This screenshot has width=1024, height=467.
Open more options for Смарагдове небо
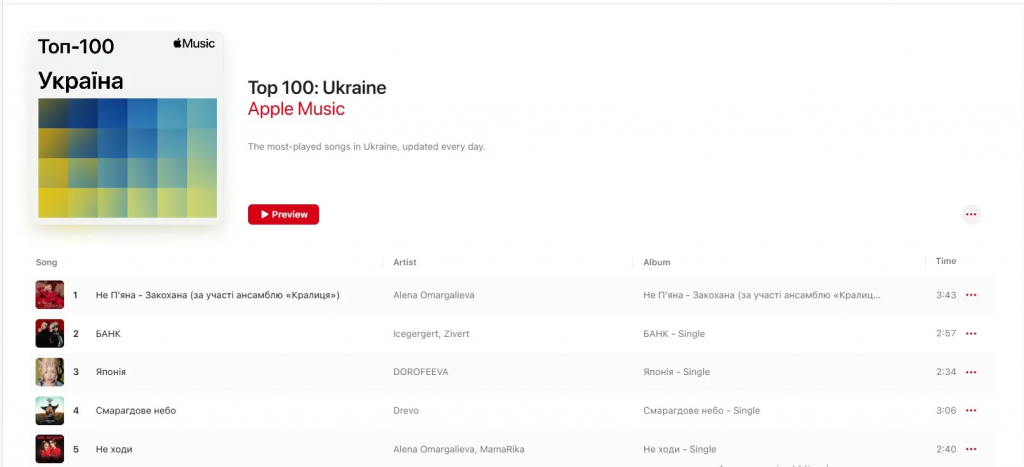(x=970, y=411)
